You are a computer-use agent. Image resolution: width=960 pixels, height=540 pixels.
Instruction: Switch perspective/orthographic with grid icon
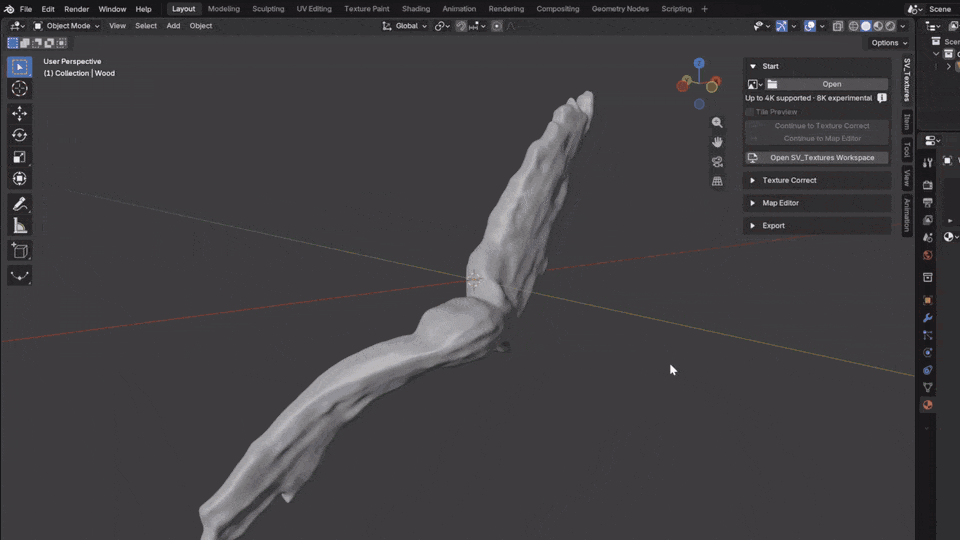pos(717,181)
